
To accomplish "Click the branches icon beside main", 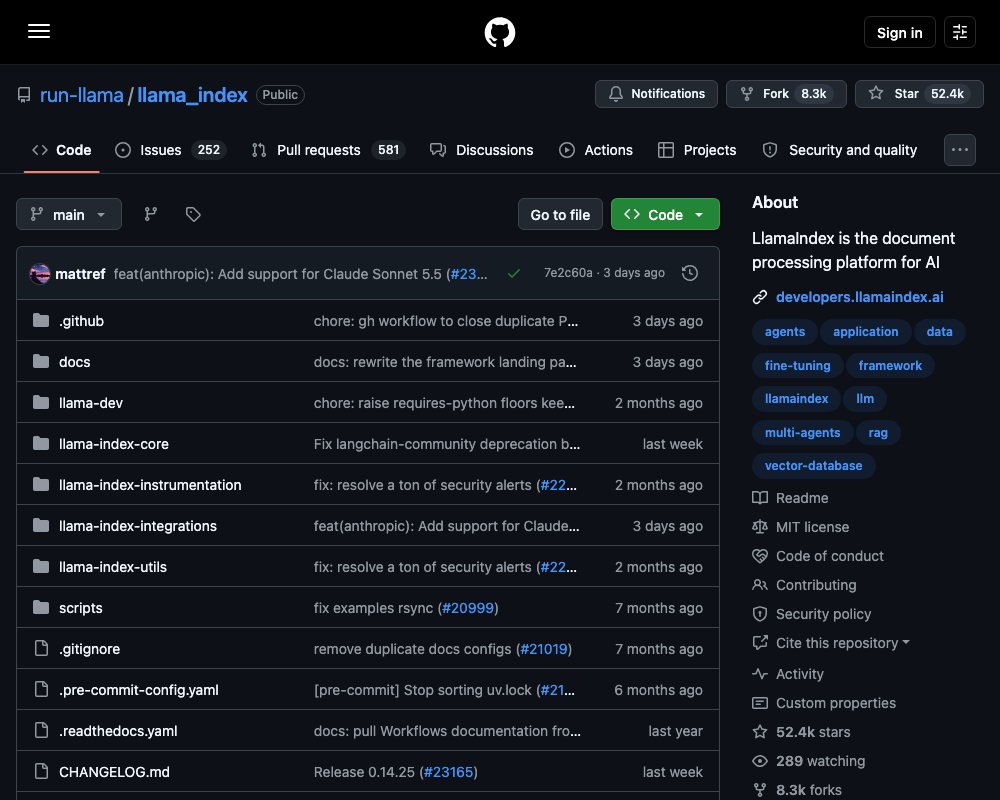I will tap(151, 214).
